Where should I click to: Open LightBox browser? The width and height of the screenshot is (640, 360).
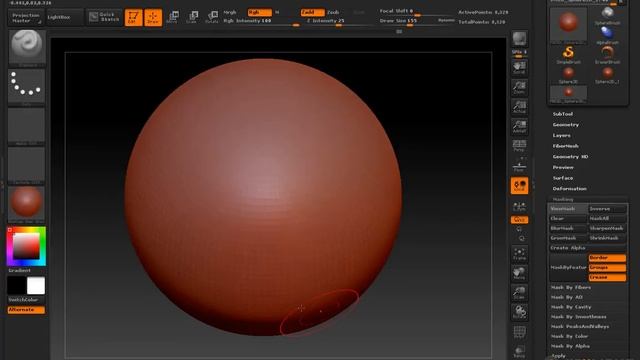click(x=64, y=18)
